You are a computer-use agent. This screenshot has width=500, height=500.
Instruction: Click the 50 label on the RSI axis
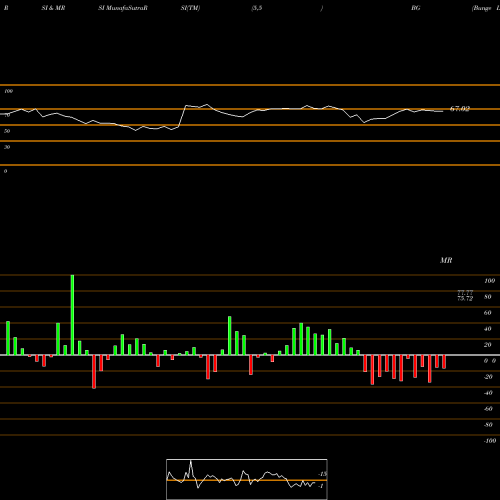point(7,131)
